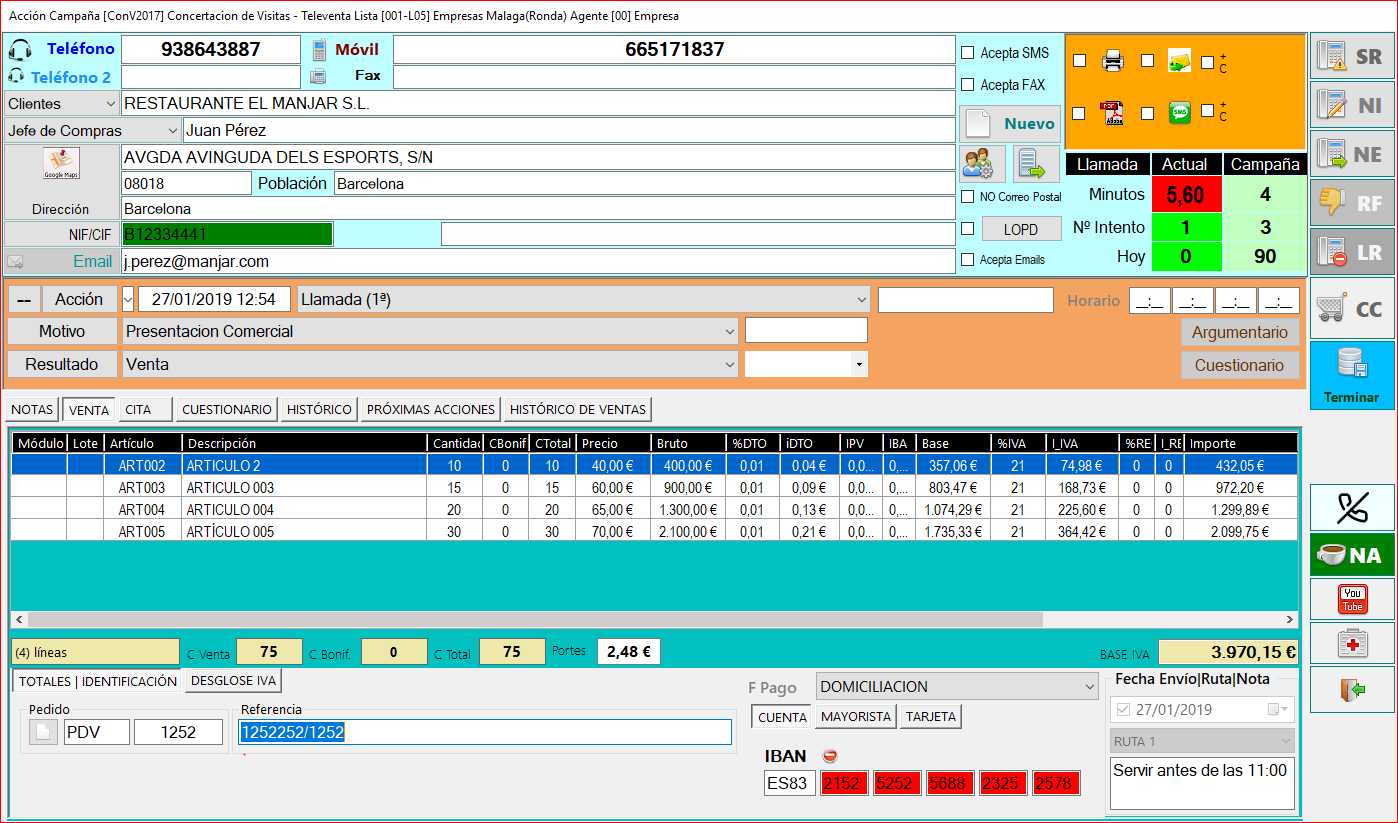
Task: Toggle the NO Correo Postal checkbox
Action: pos(967,197)
